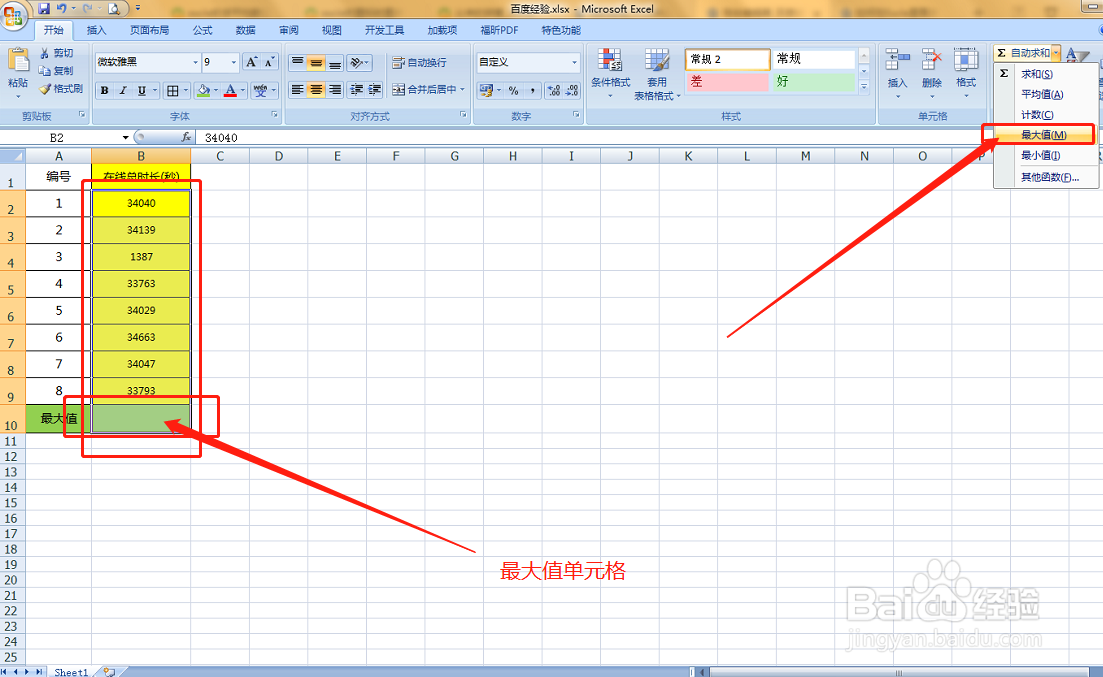
Task: Click the Copy (复制) button
Action: [56, 70]
